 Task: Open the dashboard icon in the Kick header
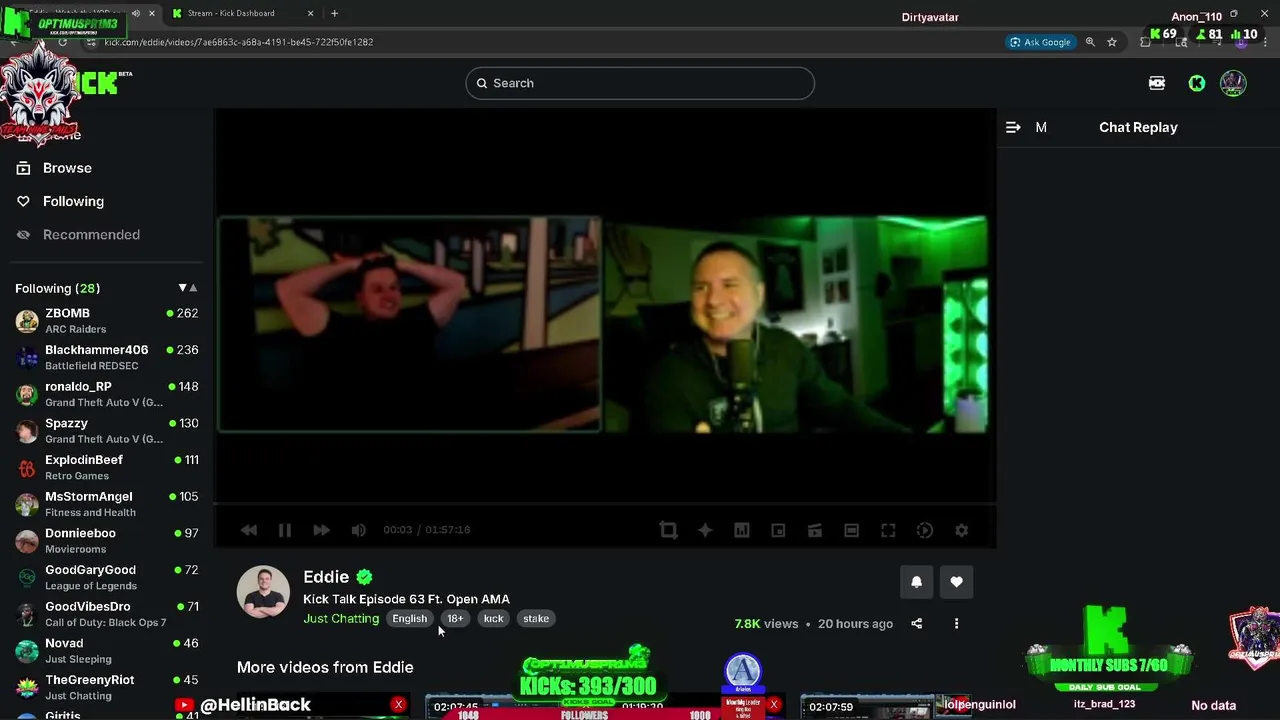(1157, 83)
